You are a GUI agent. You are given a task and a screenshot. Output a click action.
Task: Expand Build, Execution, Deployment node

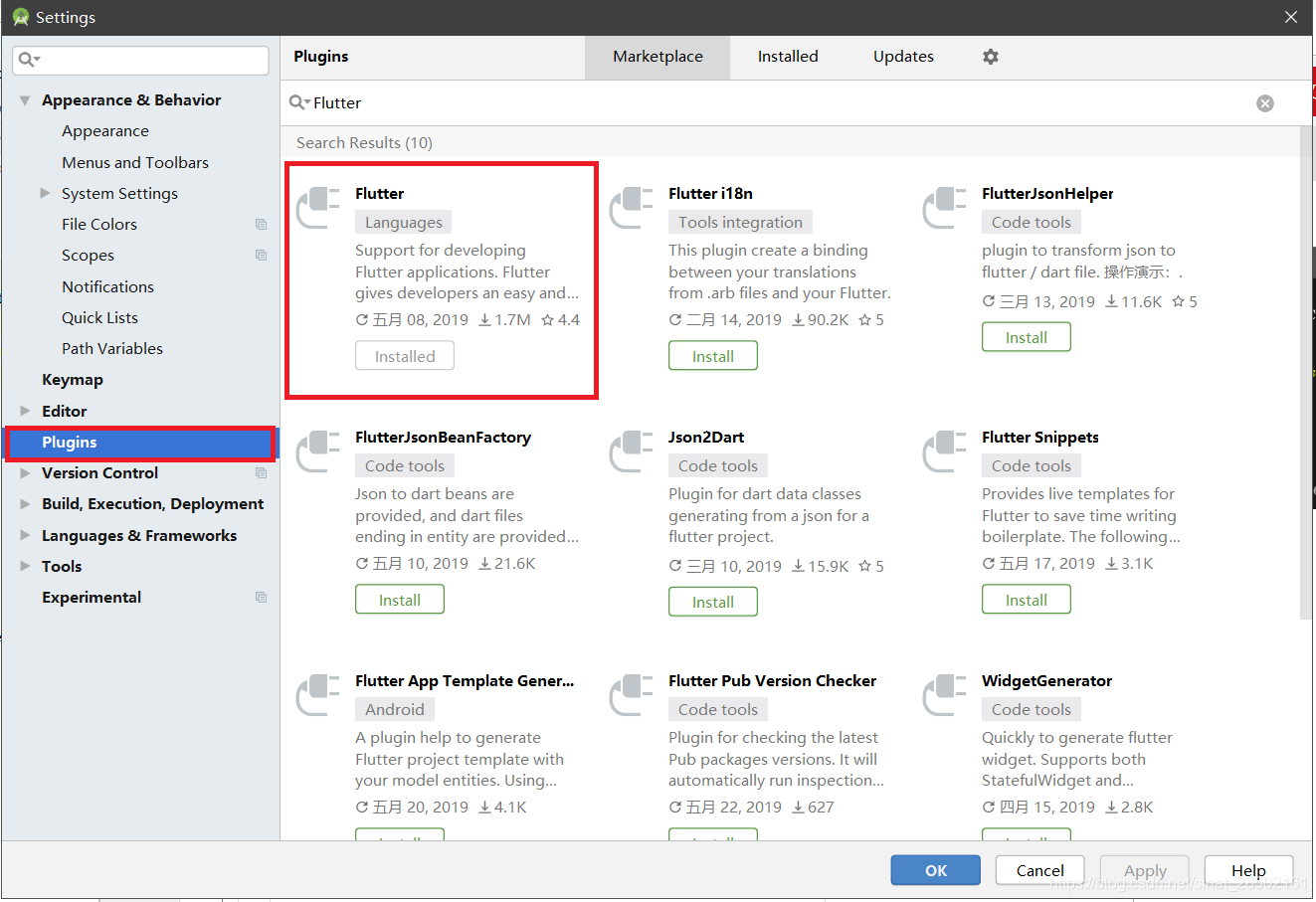coord(25,504)
